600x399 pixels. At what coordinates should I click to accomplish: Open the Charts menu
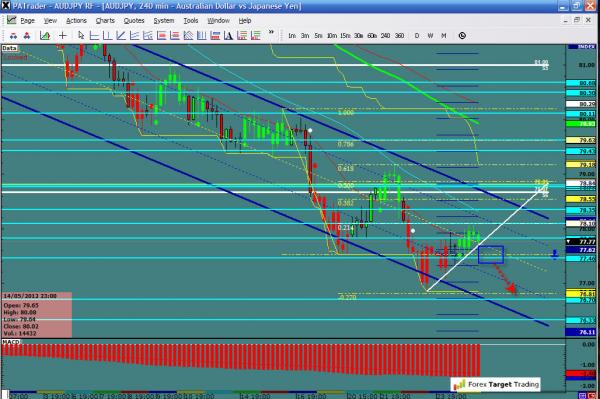(105, 21)
